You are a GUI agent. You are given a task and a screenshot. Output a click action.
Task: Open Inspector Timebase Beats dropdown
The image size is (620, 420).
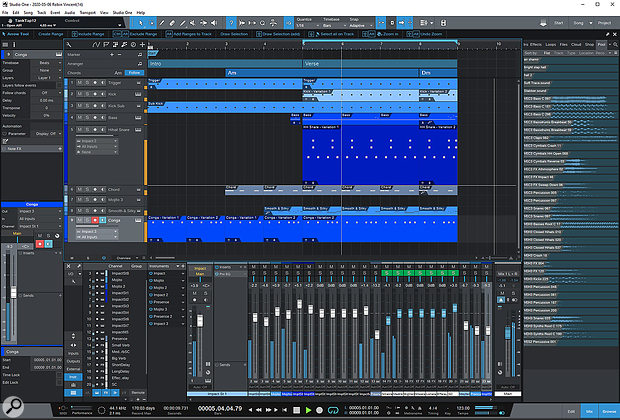pyautogui.click(x=46, y=63)
